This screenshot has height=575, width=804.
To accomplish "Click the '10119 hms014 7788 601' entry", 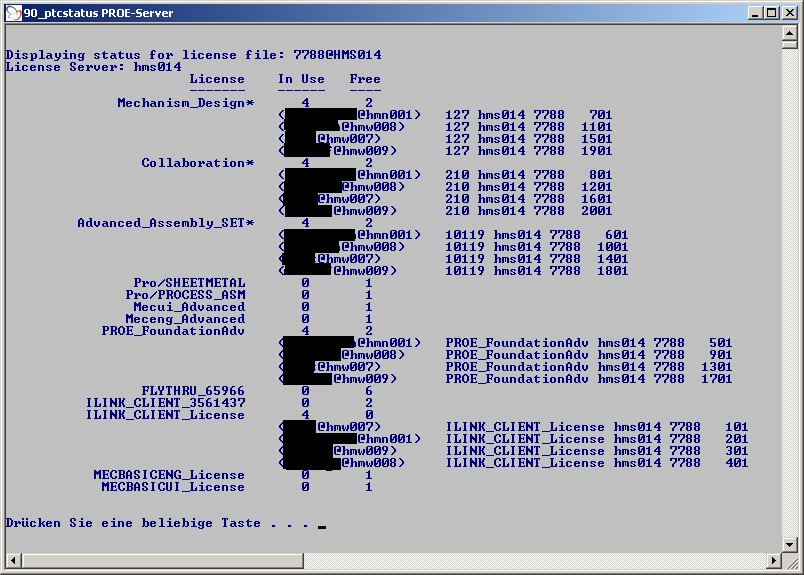I will point(537,235).
